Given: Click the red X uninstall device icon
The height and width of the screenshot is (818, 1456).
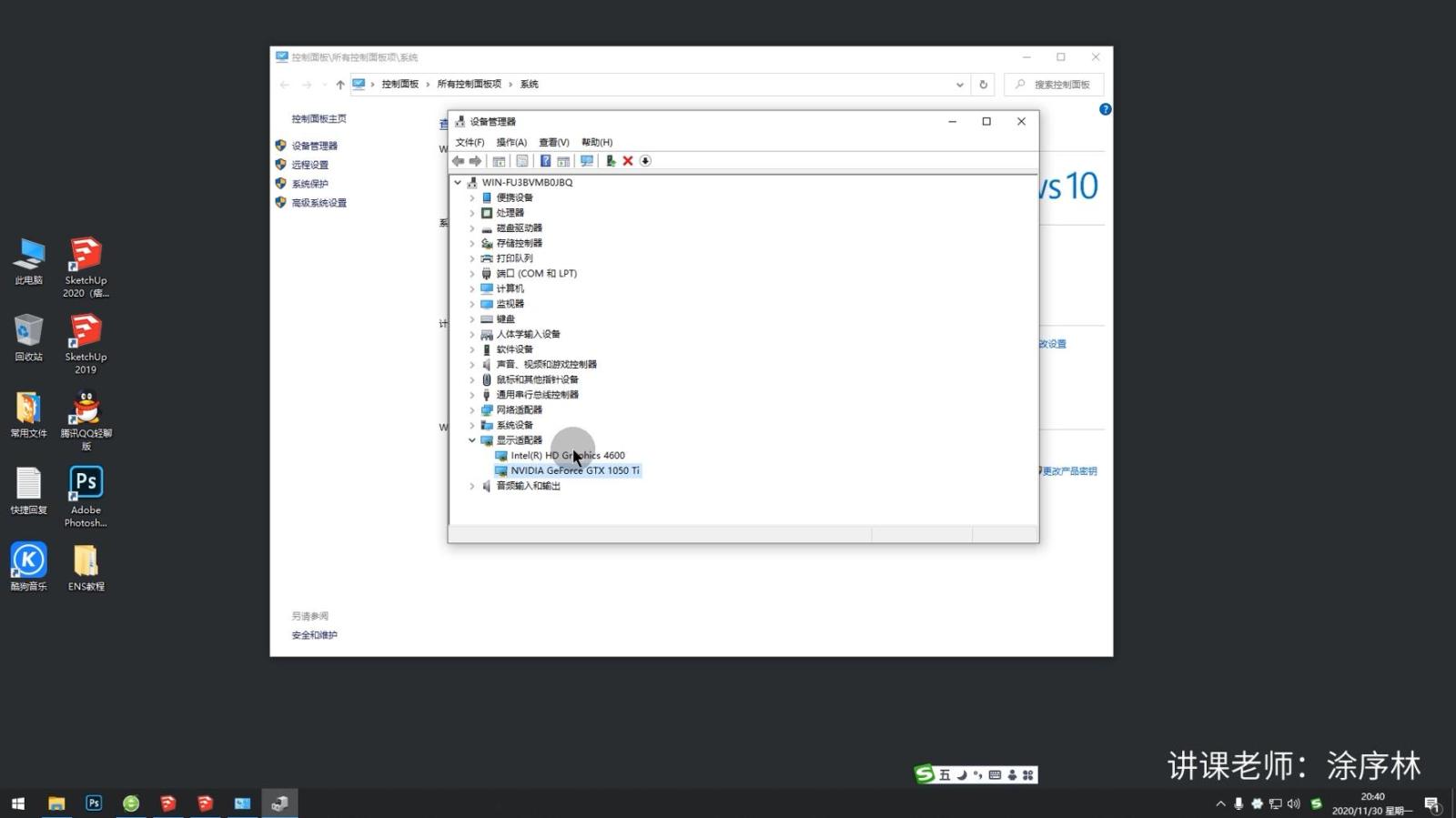Looking at the screenshot, I should coord(628,161).
